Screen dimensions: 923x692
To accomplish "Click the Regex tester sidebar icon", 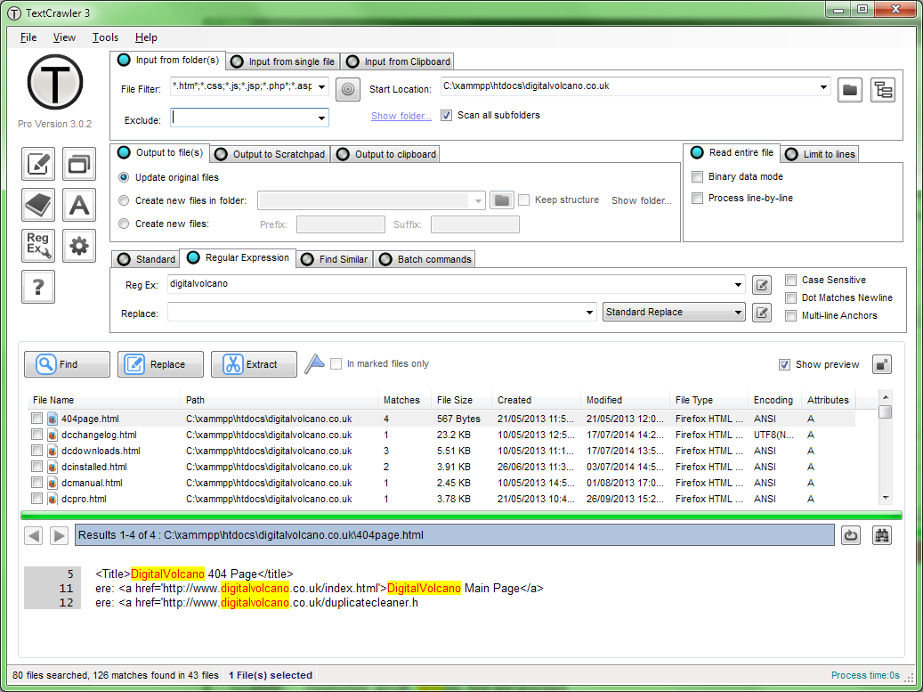I will click(x=38, y=246).
